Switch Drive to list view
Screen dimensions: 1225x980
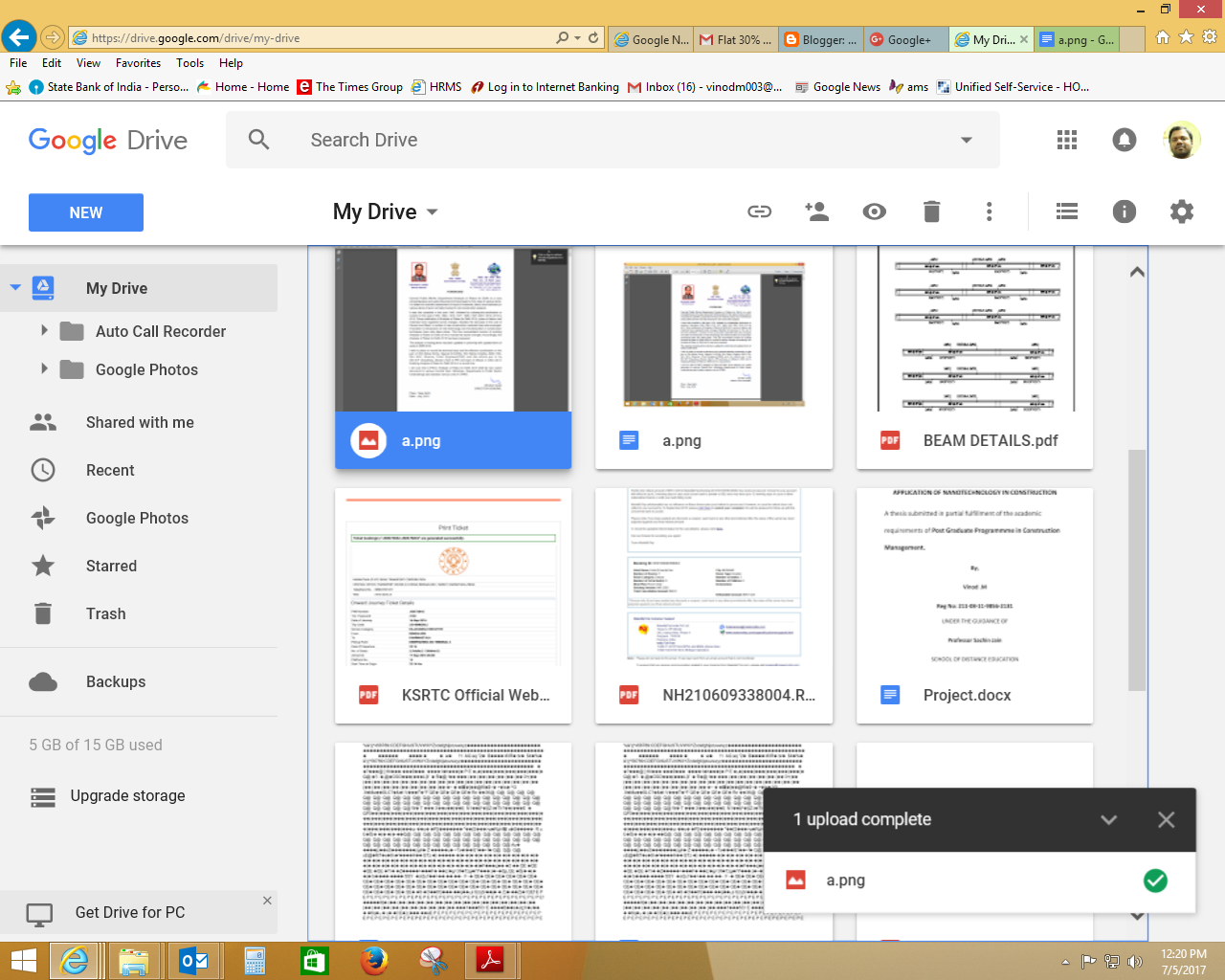pos(1066,212)
